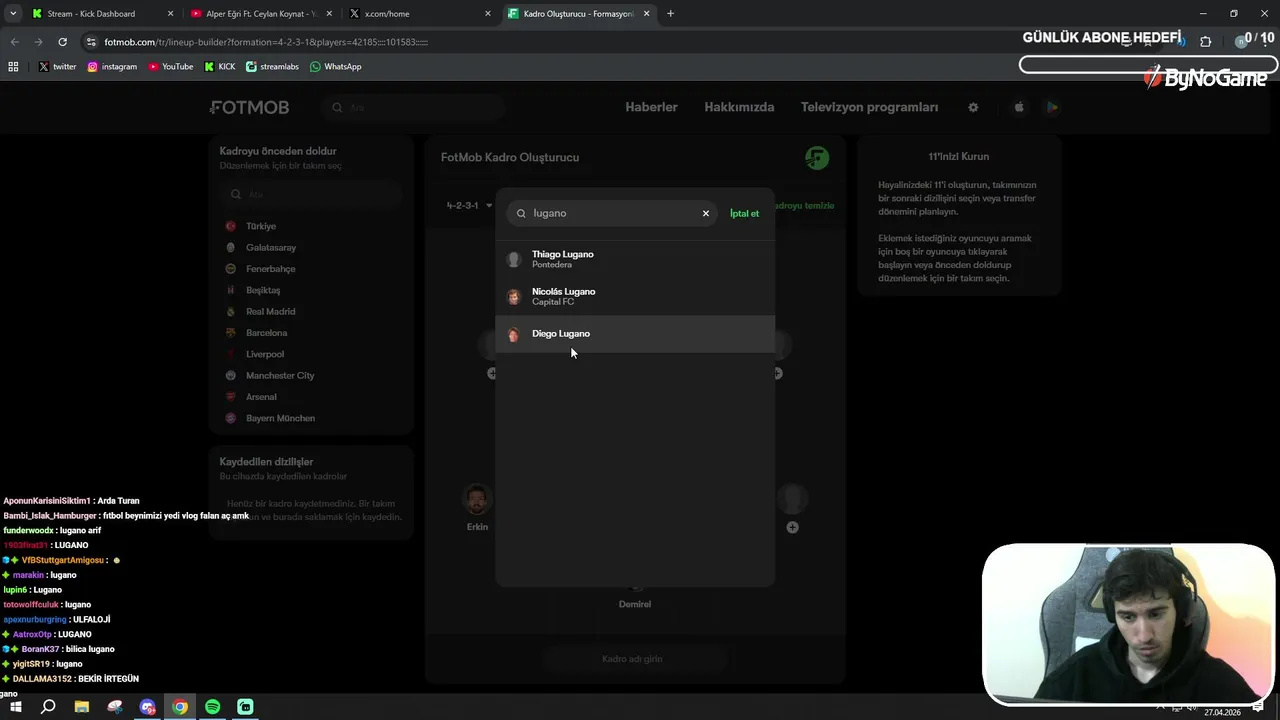Click the Apple App Store icon

(1019, 107)
